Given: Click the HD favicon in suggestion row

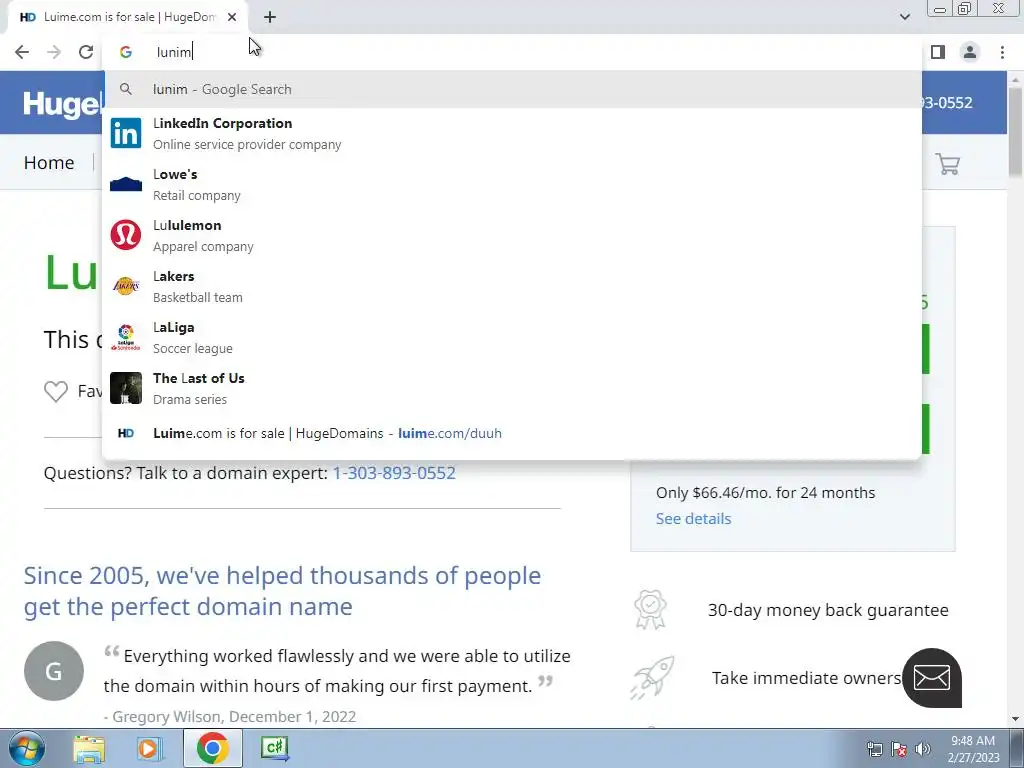Looking at the screenshot, I should 126,433.
